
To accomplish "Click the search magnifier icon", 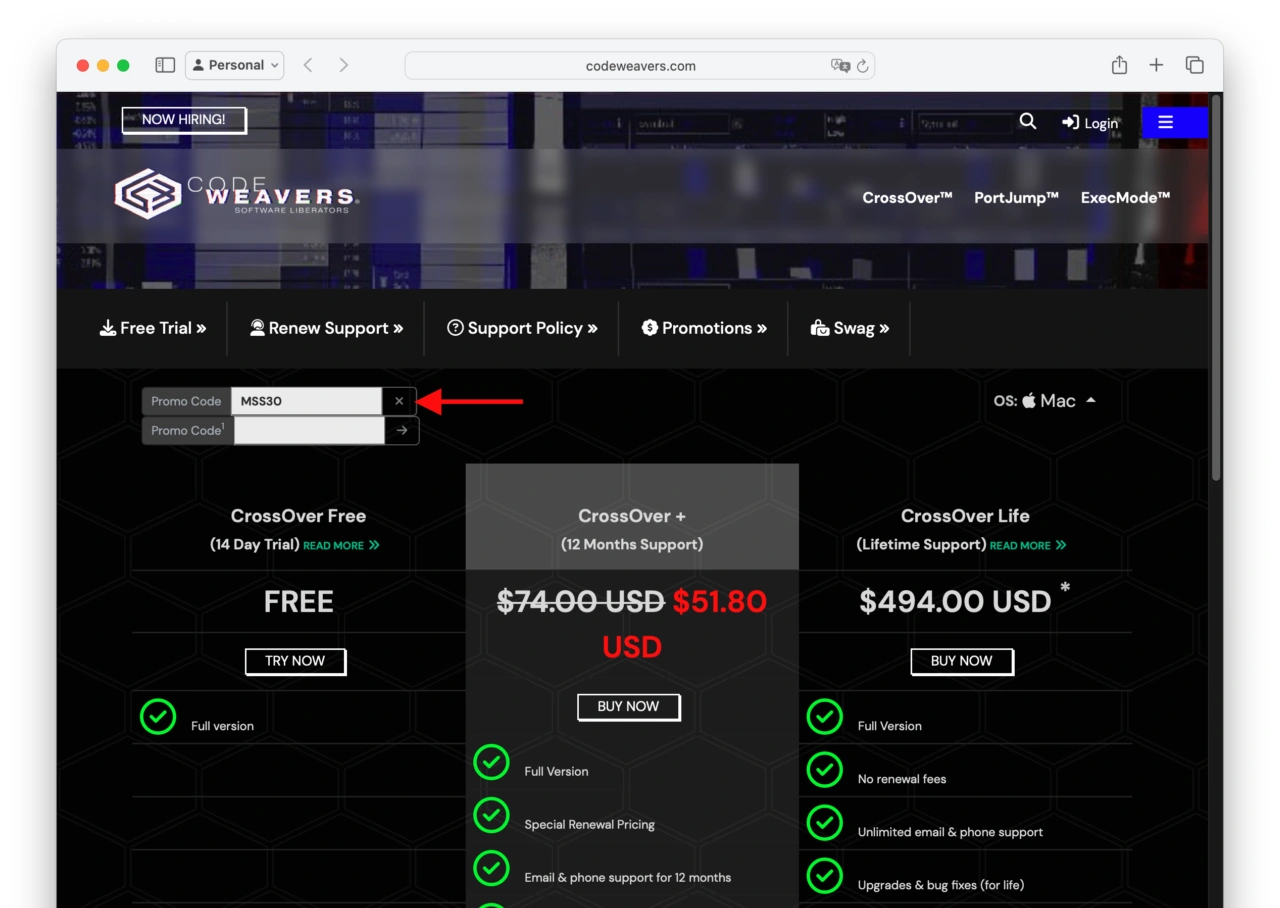I will [x=1027, y=121].
